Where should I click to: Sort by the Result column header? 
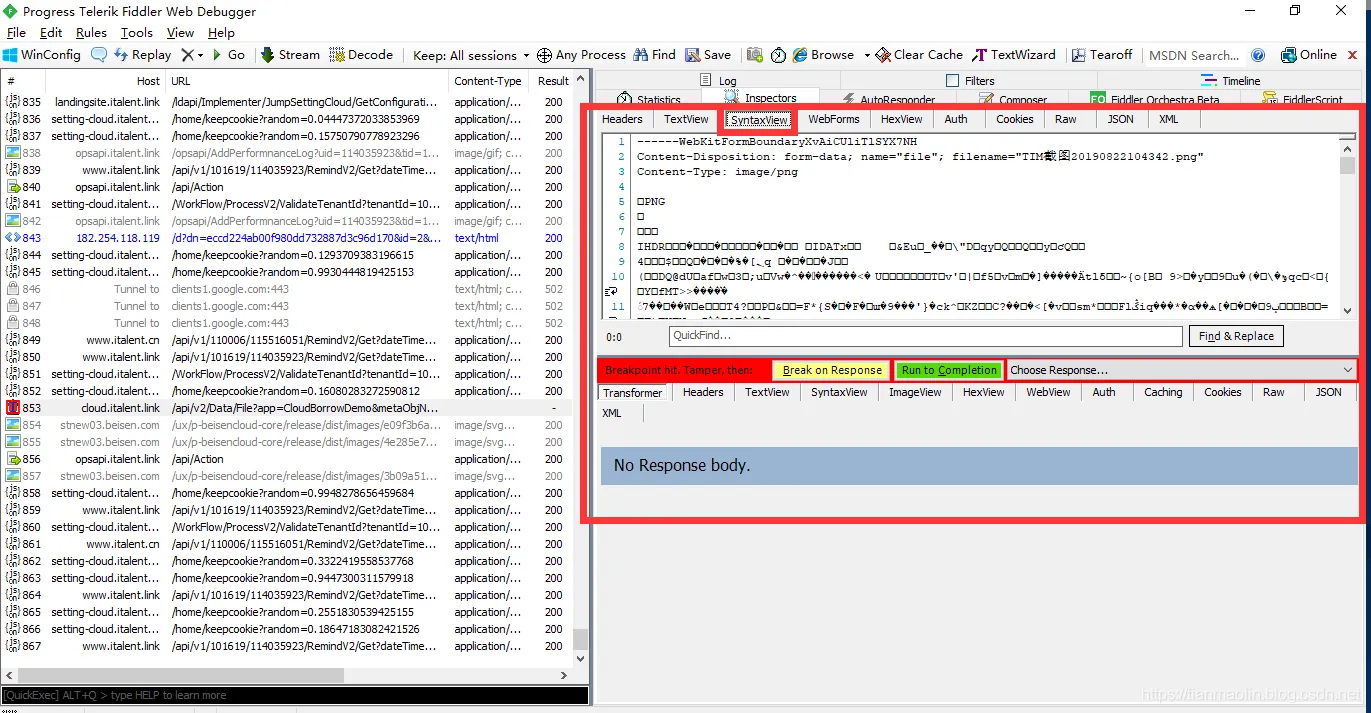(553, 81)
